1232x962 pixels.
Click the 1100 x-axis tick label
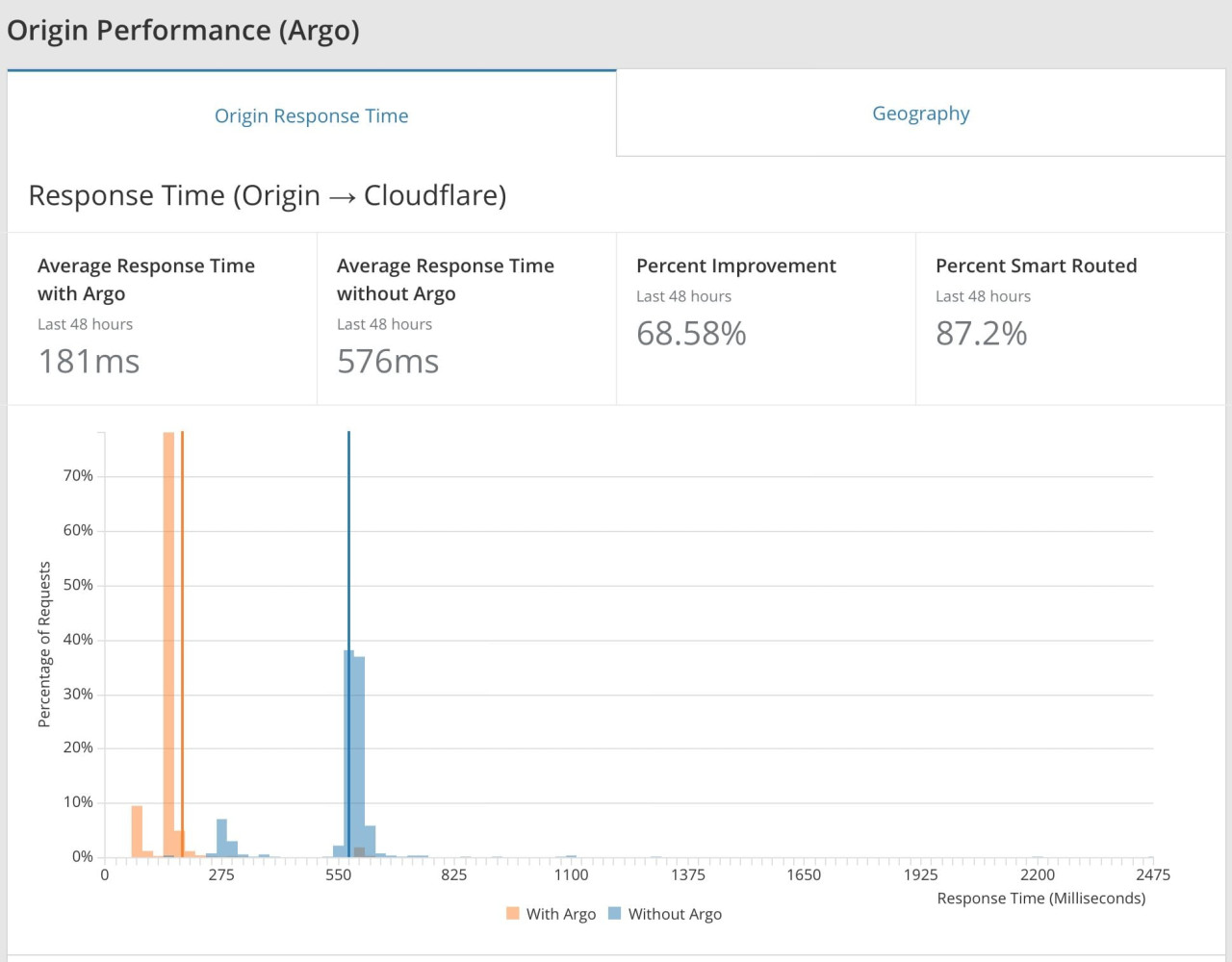click(571, 874)
